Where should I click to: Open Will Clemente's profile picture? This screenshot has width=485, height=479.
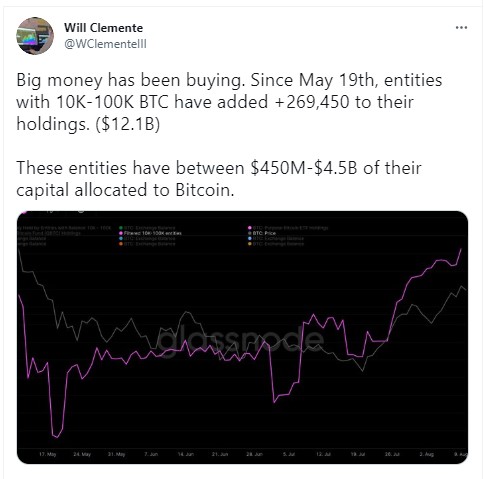coord(35,36)
